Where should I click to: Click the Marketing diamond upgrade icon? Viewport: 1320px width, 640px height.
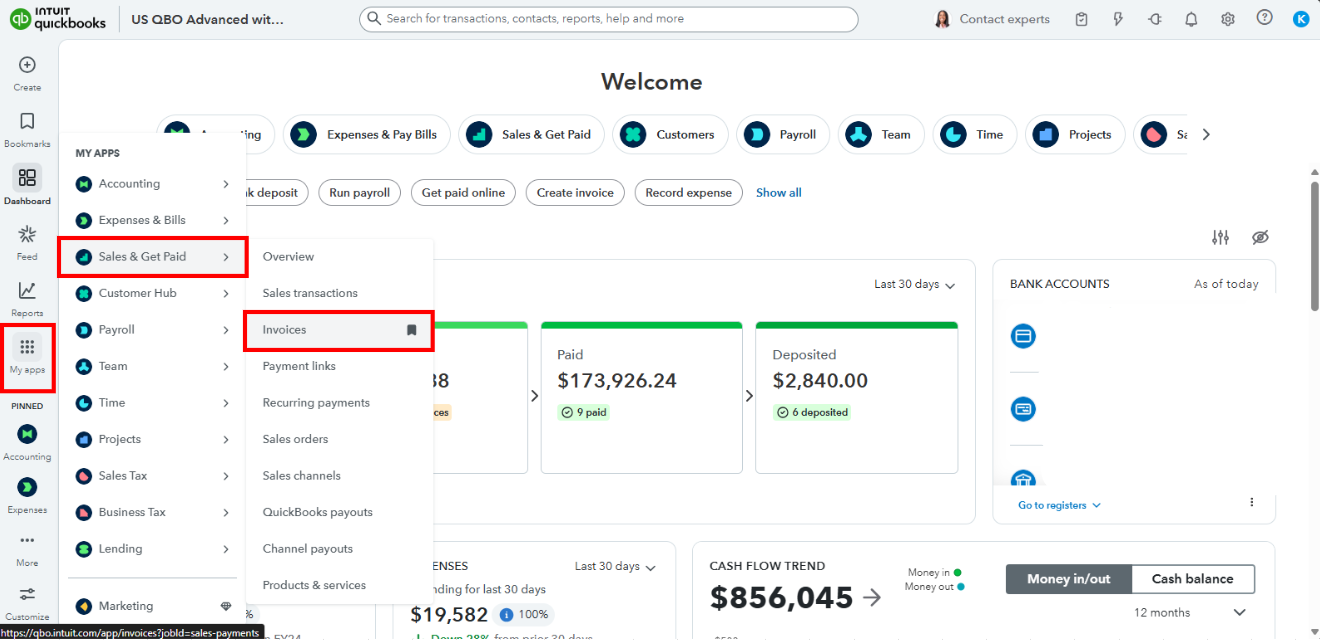226,606
